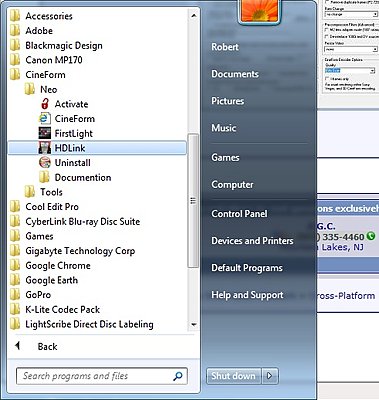Open the Music library
379x400 pixels.
[x=224, y=128]
